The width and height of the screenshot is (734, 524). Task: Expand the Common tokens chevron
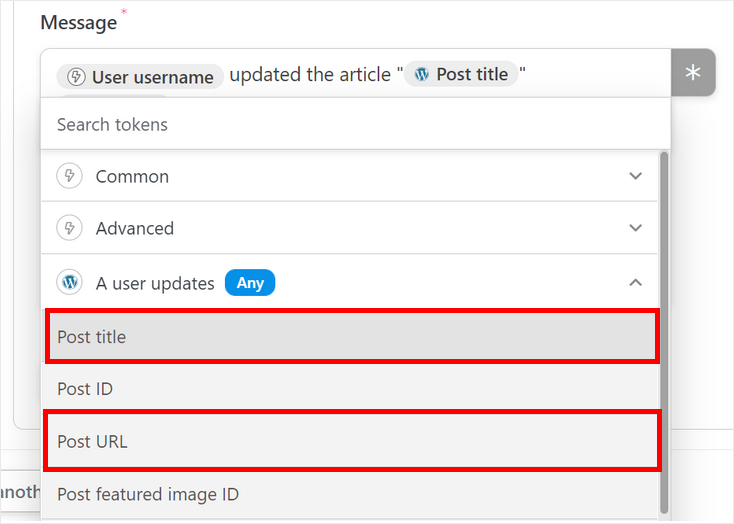tap(635, 176)
